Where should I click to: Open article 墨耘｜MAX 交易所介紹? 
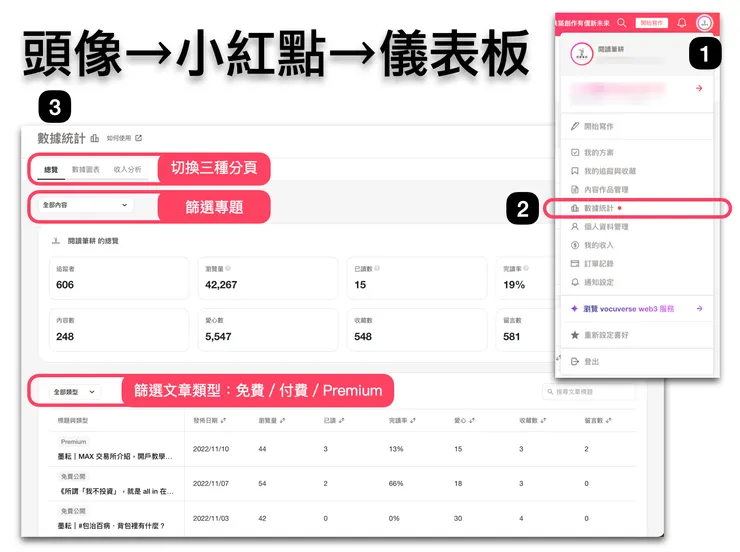[x=115, y=456]
